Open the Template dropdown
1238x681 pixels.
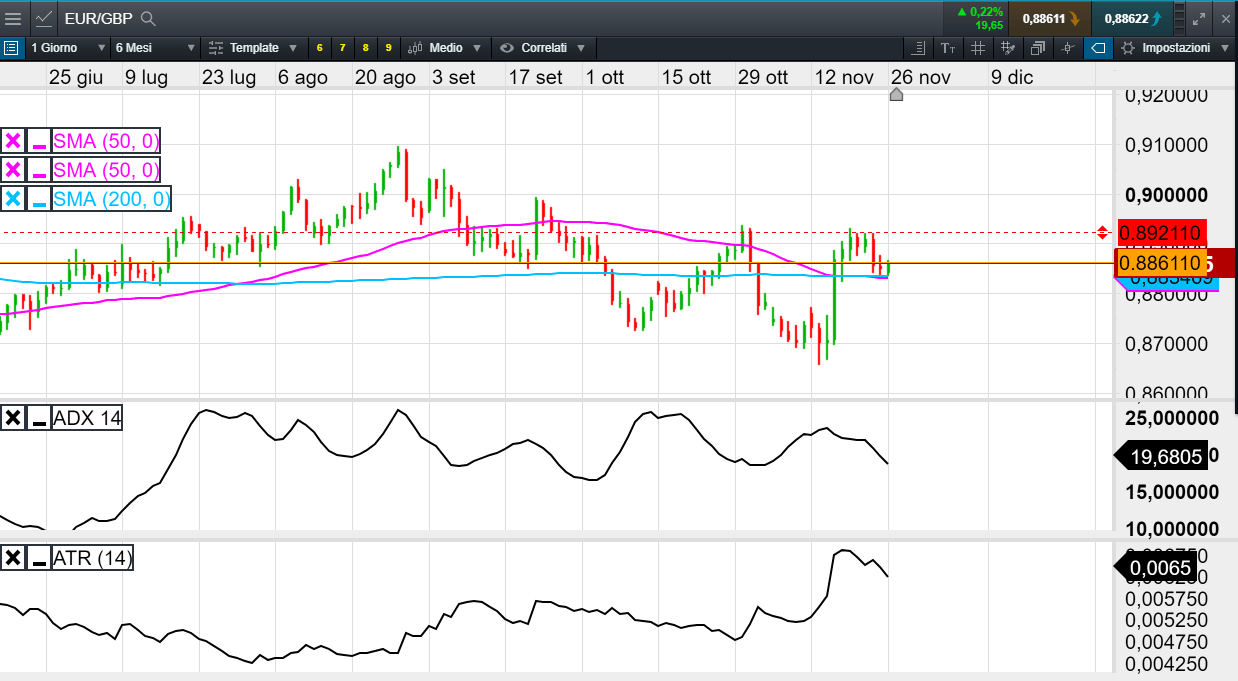click(x=254, y=47)
